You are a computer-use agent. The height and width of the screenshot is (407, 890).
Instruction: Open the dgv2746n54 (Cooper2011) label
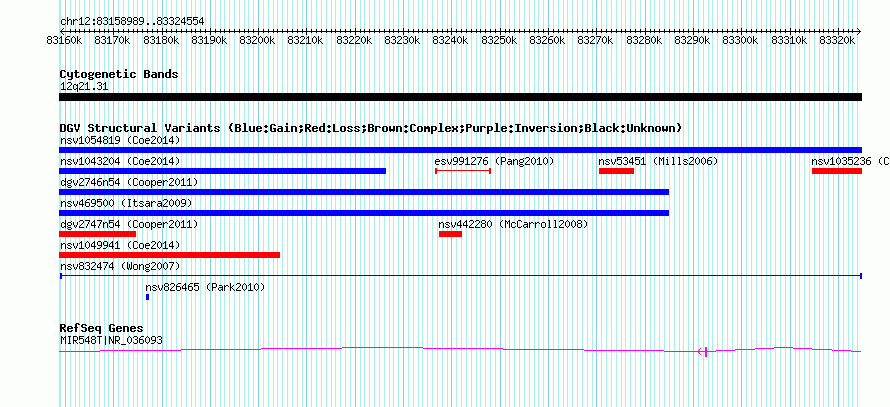tap(129, 183)
